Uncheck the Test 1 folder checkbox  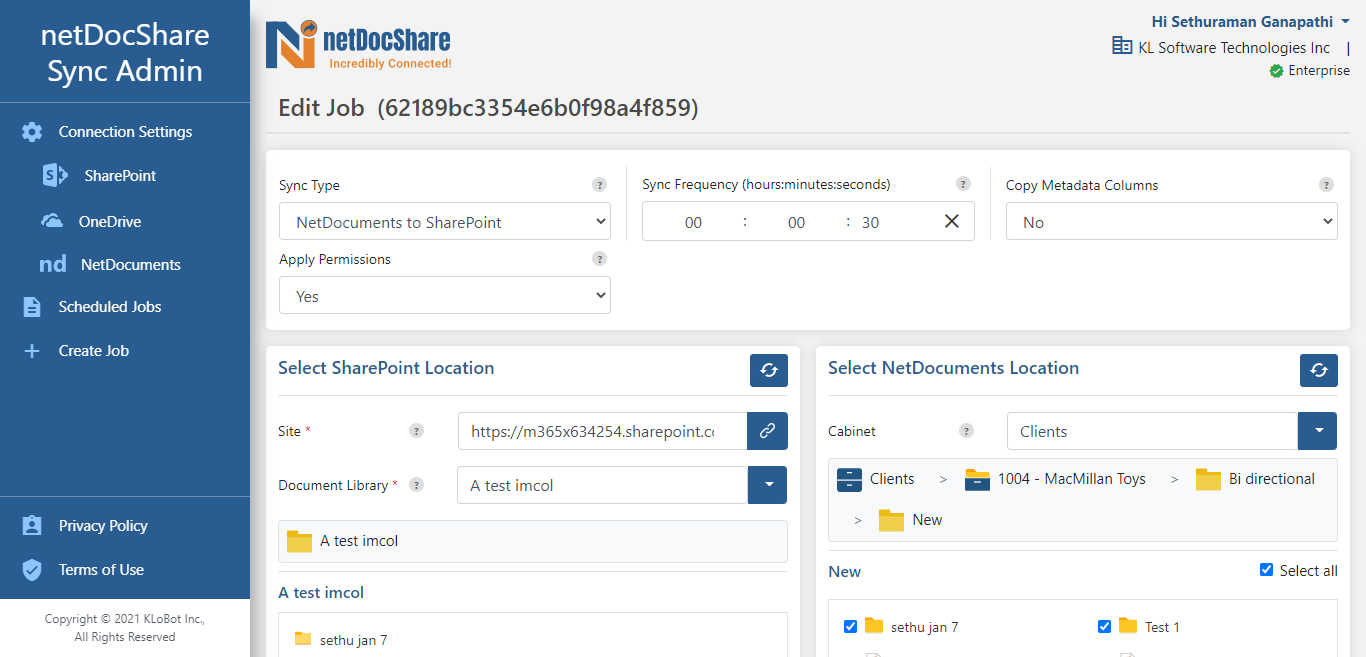point(1104,627)
